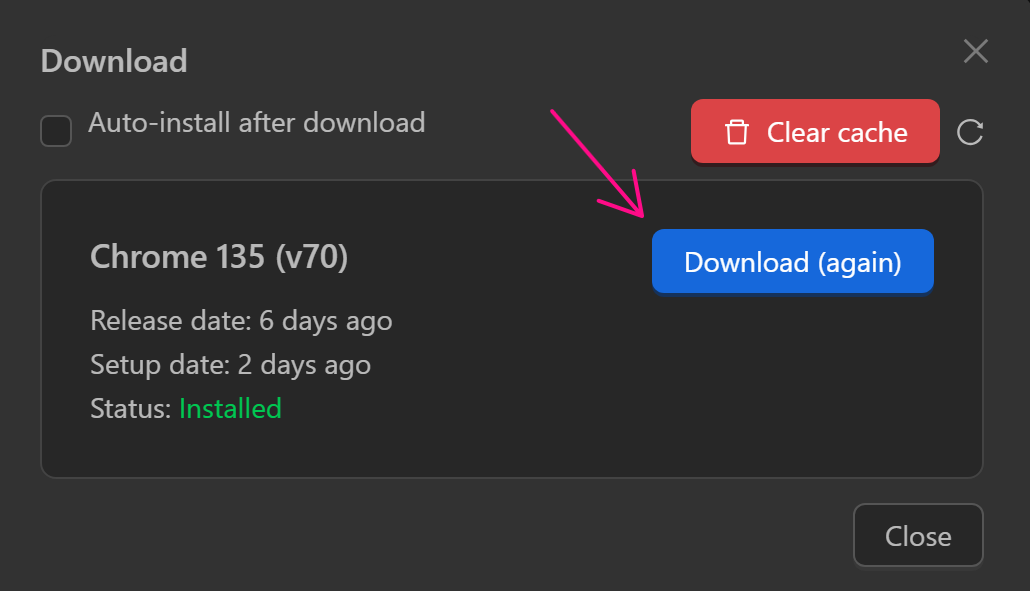The height and width of the screenshot is (591, 1030).
Task: Click the word "(again)" on the blue button
Action: tap(859, 262)
